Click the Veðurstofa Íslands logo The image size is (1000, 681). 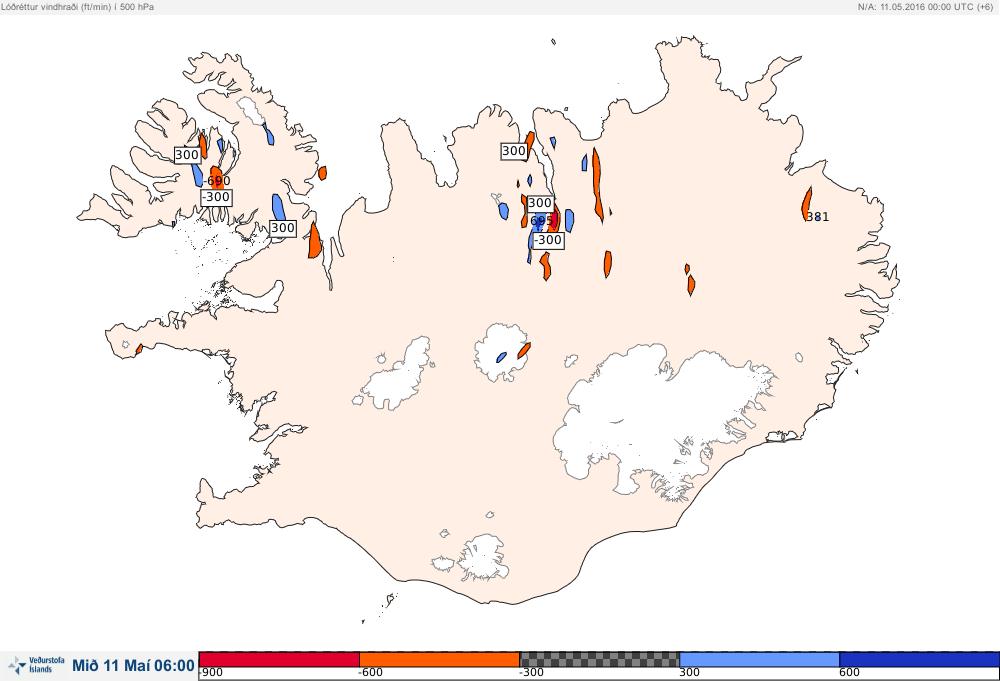pos(36,666)
